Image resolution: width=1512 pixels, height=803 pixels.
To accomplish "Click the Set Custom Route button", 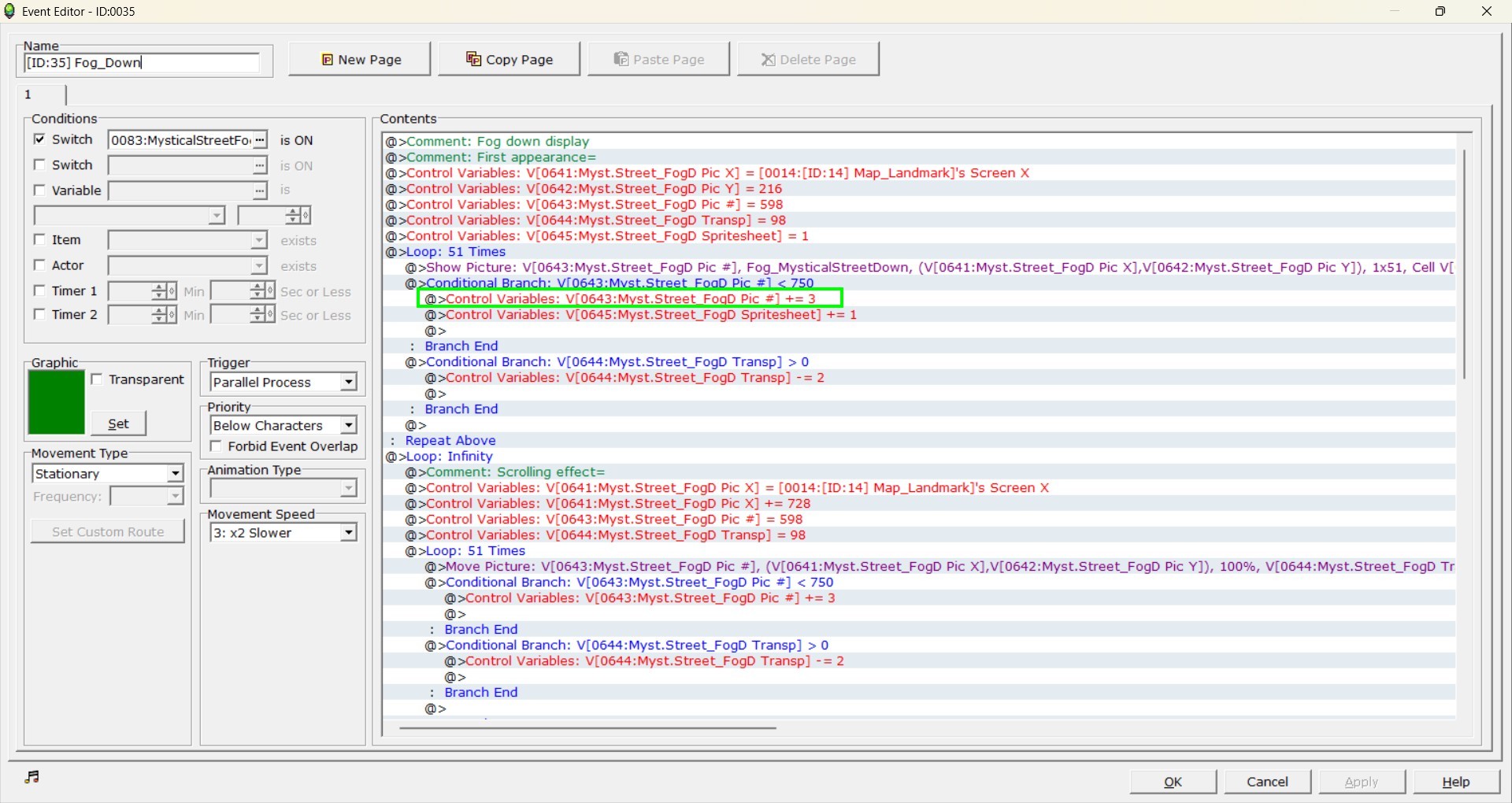I will click(x=108, y=531).
